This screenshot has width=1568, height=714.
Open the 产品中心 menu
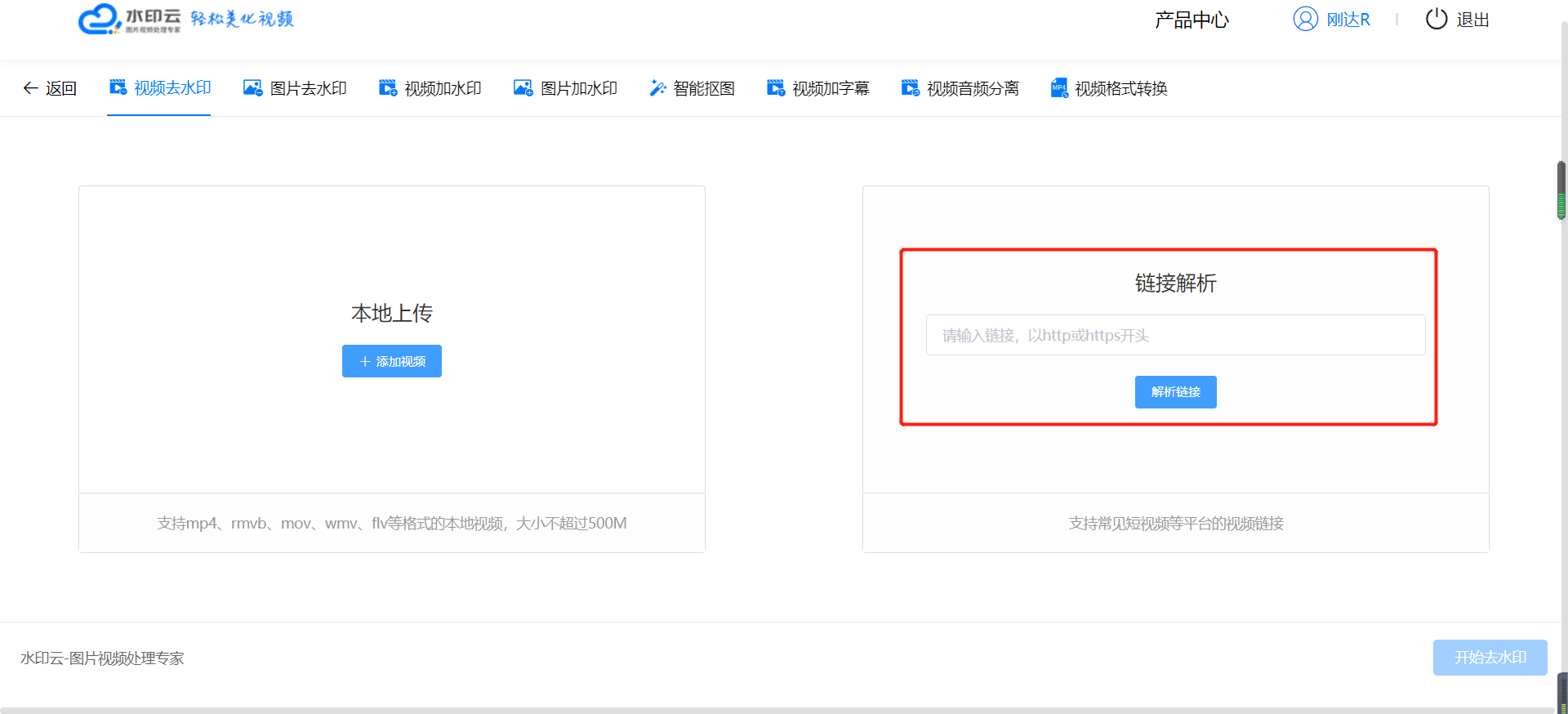[1192, 20]
